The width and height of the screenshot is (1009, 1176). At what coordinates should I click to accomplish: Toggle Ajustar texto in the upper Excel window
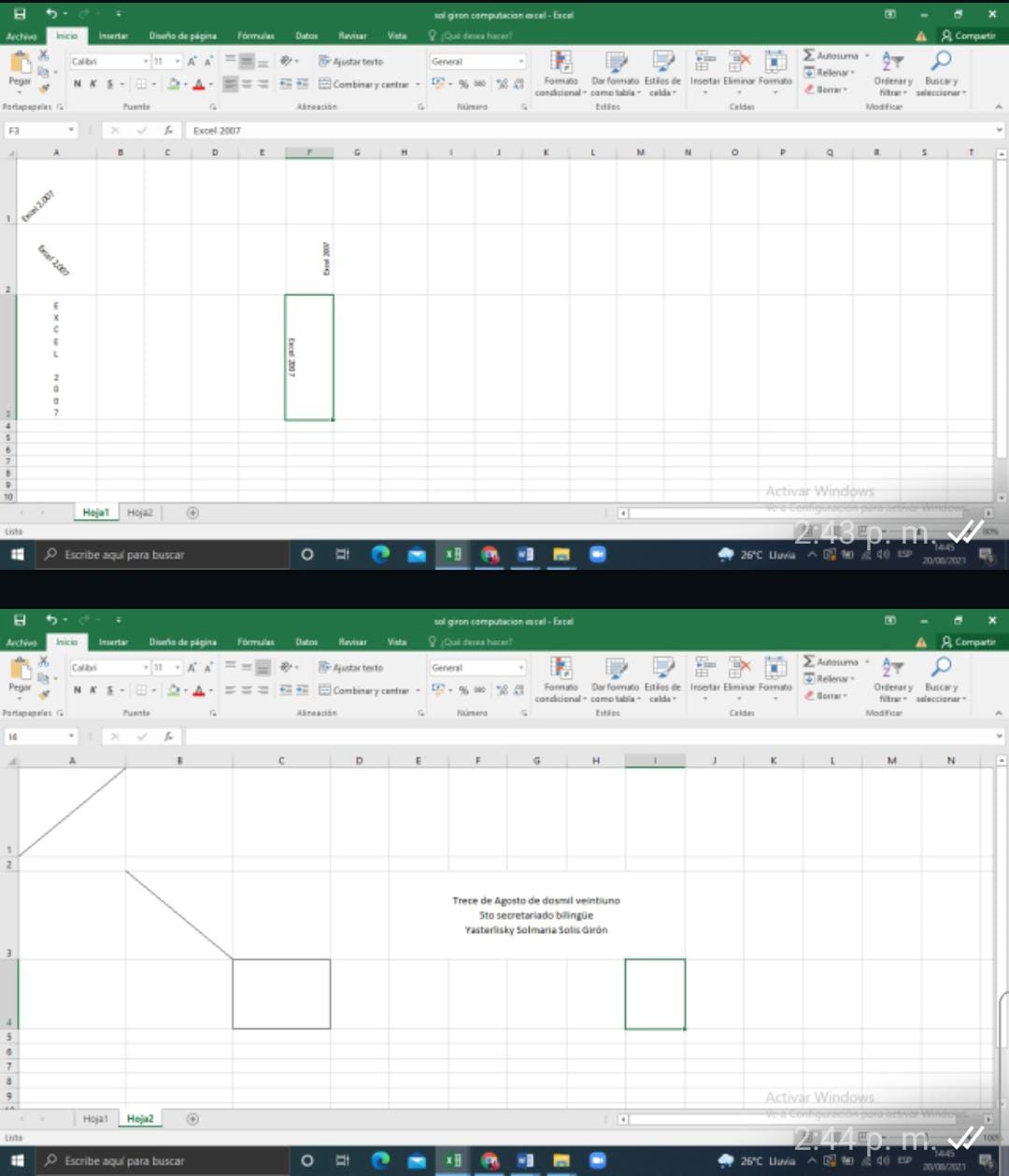point(351,61)
